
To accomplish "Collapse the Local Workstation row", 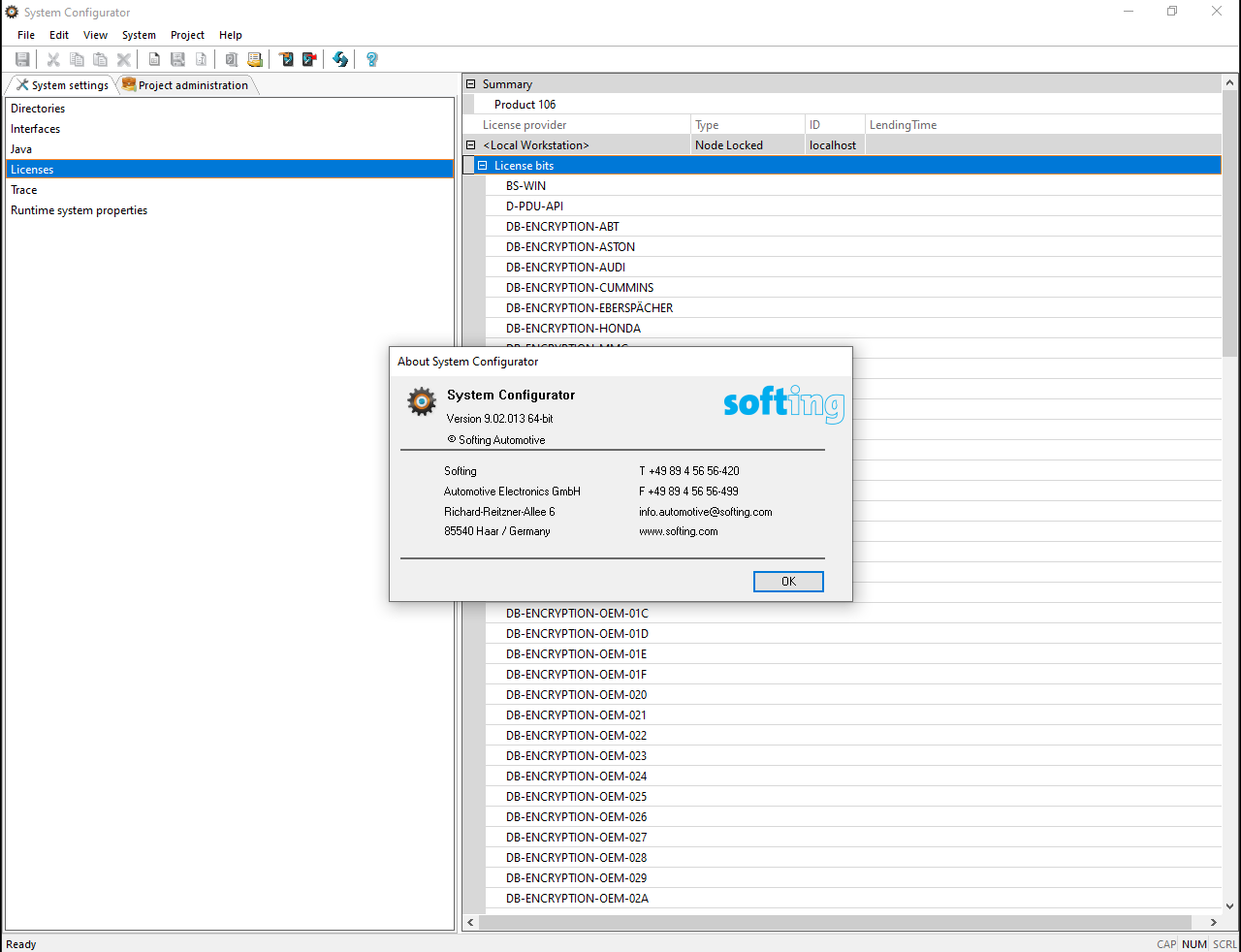I will point(471,145).
